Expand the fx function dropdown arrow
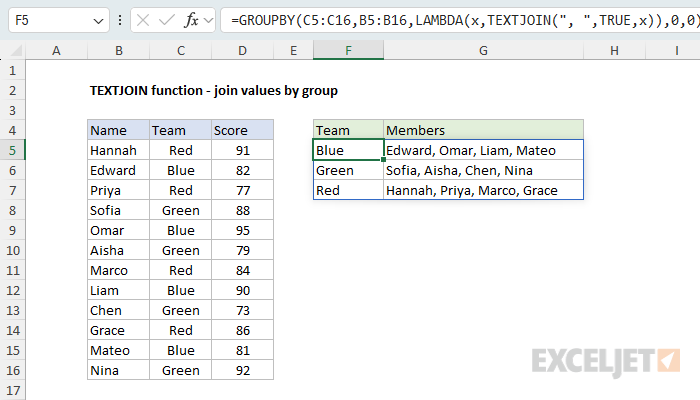 click(x=208, y=21)
